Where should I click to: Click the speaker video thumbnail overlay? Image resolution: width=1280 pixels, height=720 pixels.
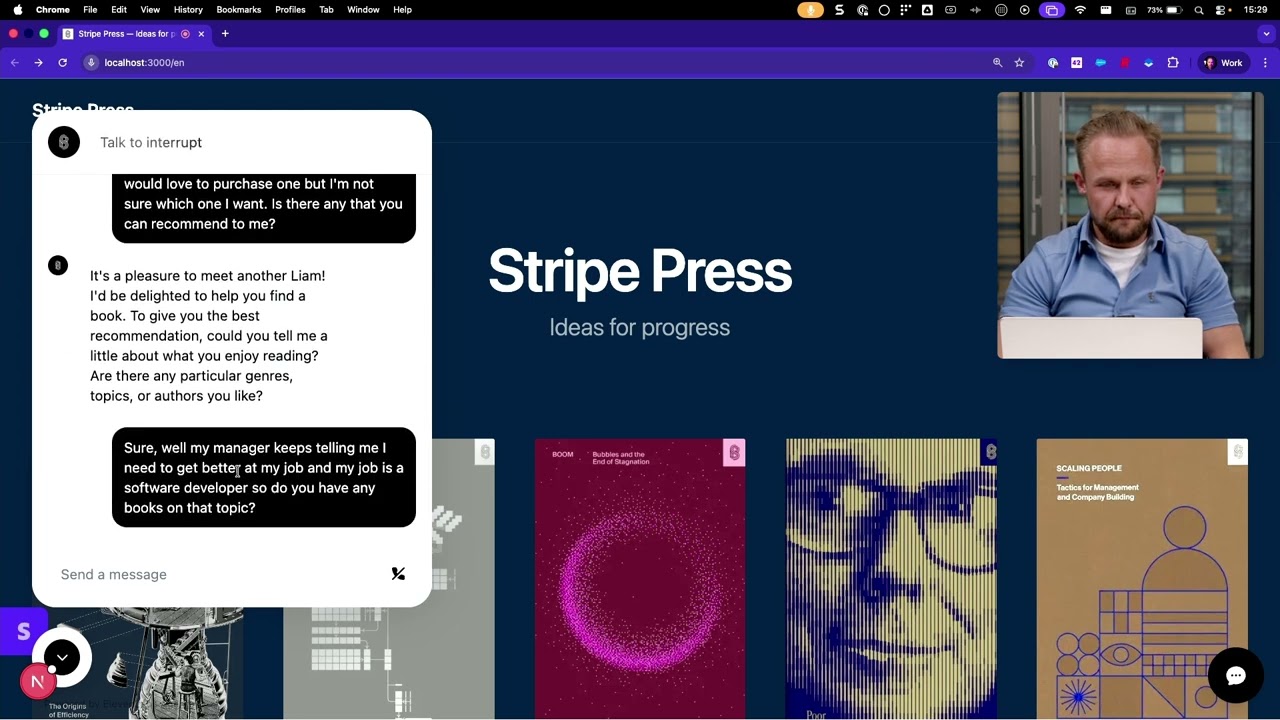click(1130, 225)
